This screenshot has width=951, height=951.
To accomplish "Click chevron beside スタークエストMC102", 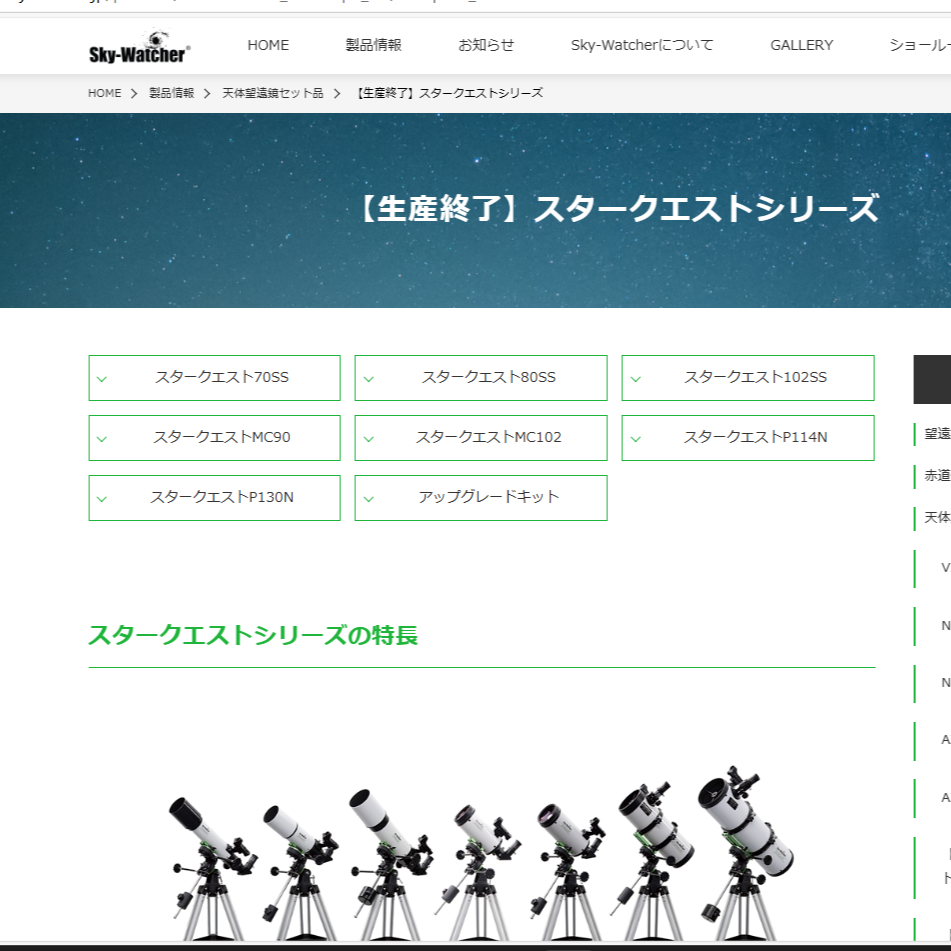I will pos(369,439).
